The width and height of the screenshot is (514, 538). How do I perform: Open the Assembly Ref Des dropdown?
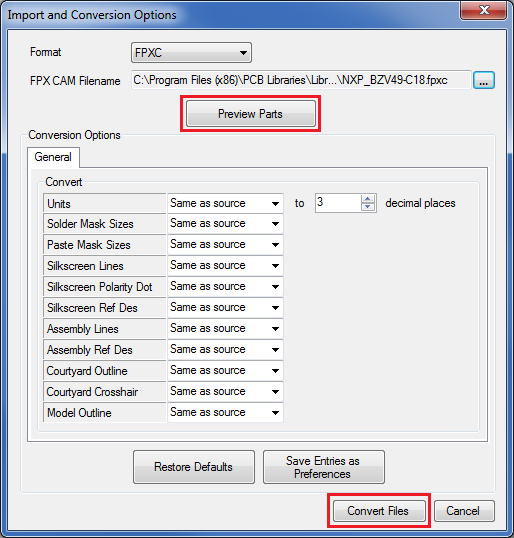[x=225, y=349]
